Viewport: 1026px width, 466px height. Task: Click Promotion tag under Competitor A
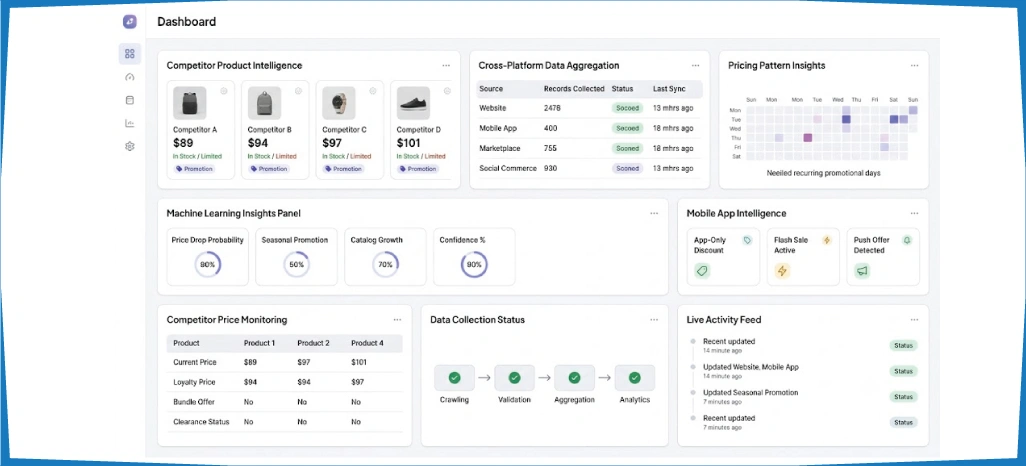[194, 169]
